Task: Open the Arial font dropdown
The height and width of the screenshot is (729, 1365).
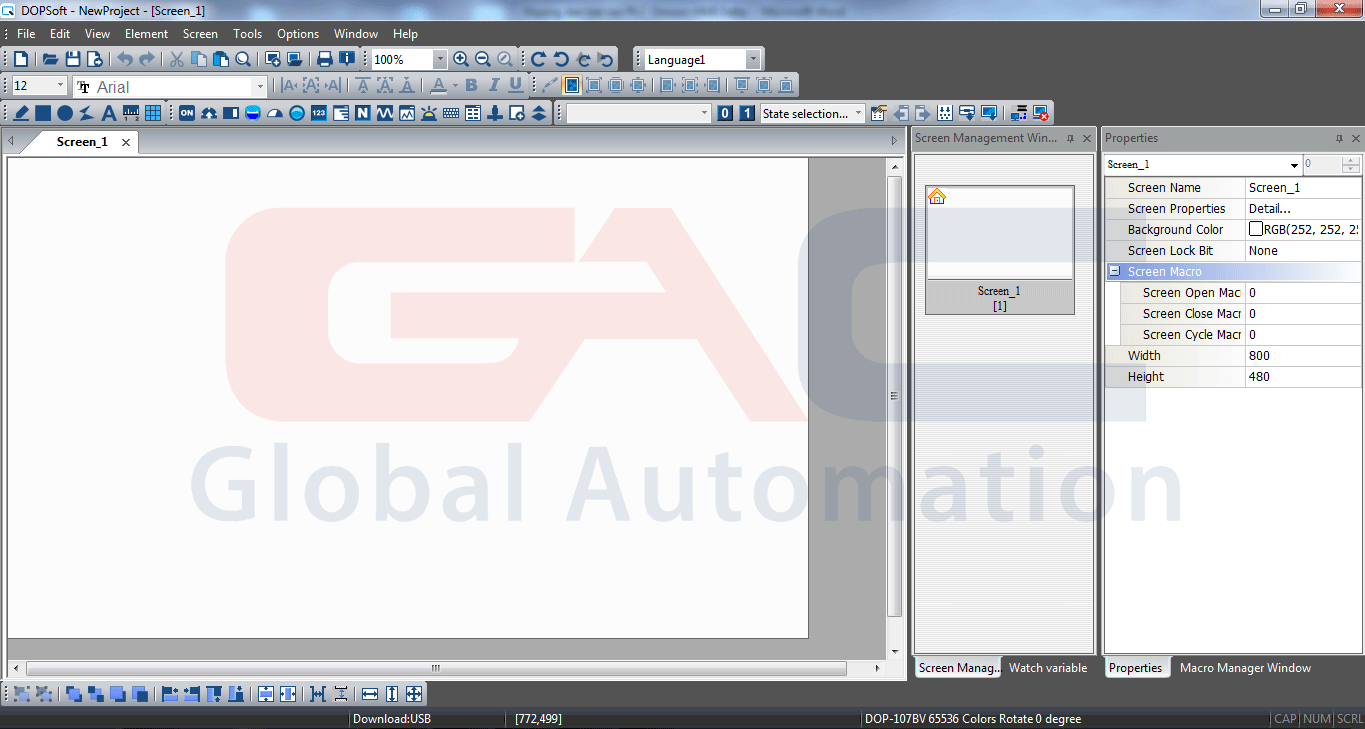Action: point(260,86)
